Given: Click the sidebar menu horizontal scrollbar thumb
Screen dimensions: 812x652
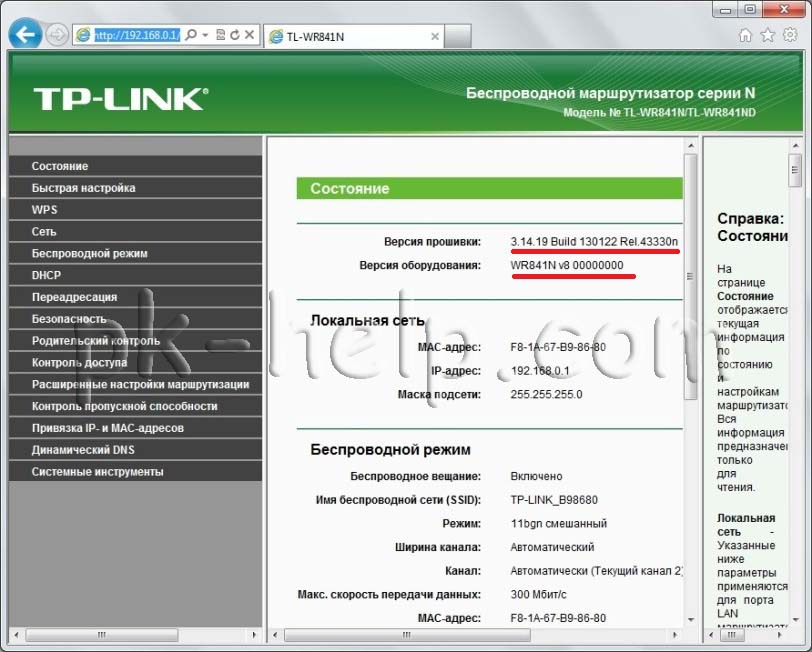Looking at the screenshot, I should click(102, 634).
